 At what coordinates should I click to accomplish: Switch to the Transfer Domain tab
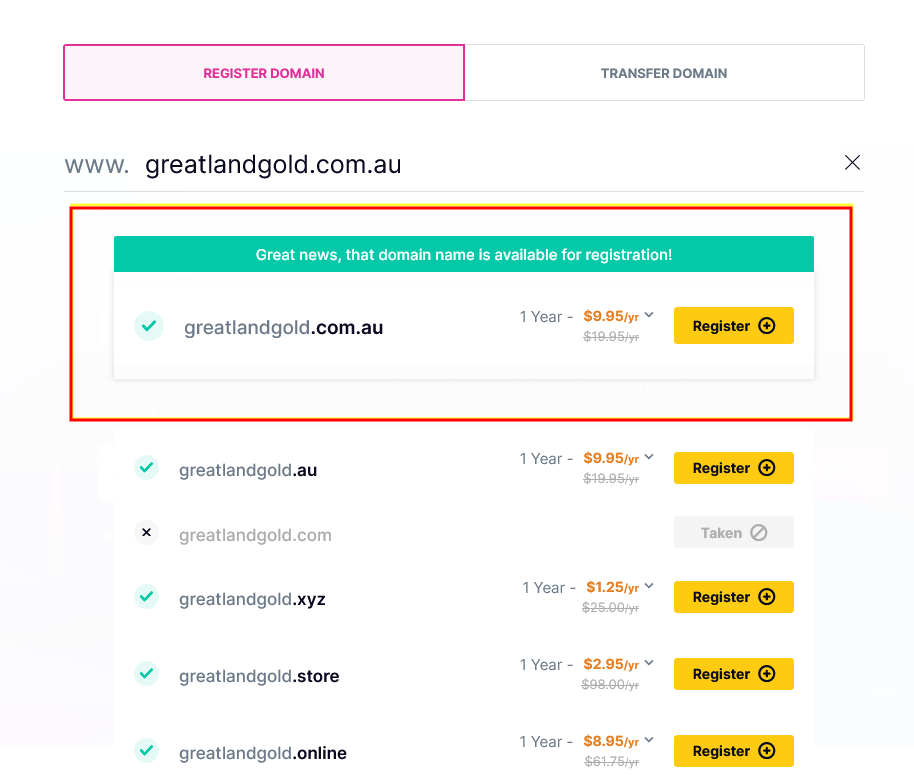tap(665, 73)
